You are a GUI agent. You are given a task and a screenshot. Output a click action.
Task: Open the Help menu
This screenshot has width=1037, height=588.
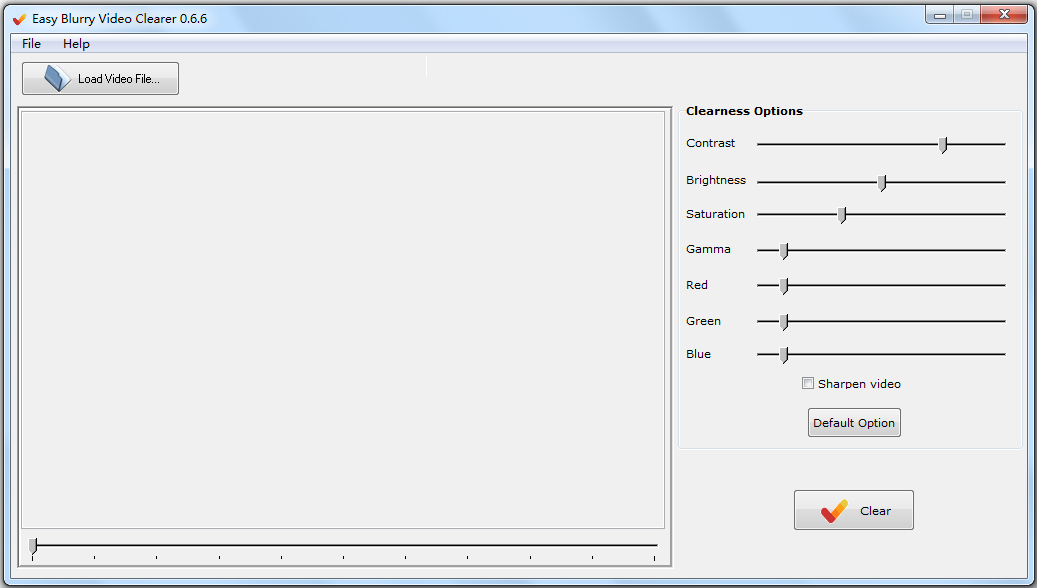pyautogui.click(x=76, y=44)
